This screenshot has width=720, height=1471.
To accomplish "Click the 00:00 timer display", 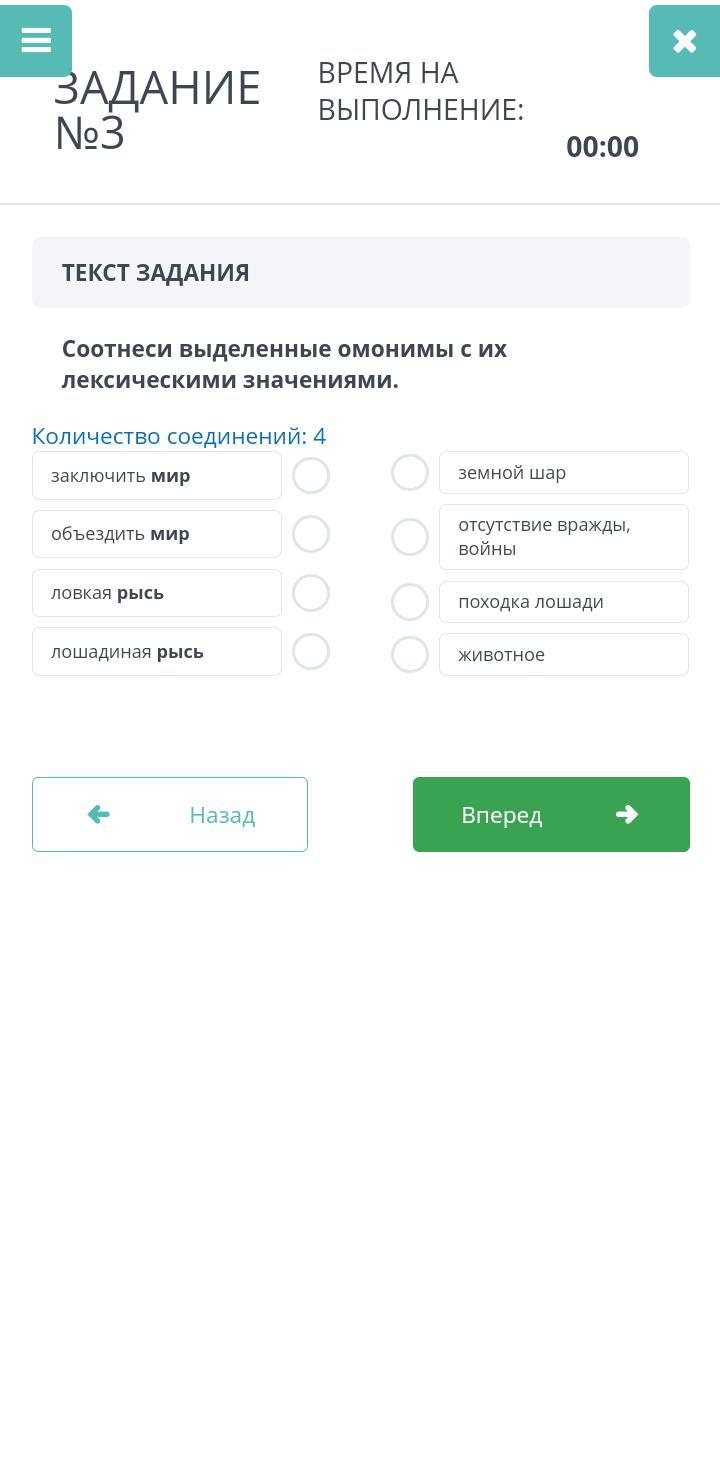I will click(x=602, y=147).
